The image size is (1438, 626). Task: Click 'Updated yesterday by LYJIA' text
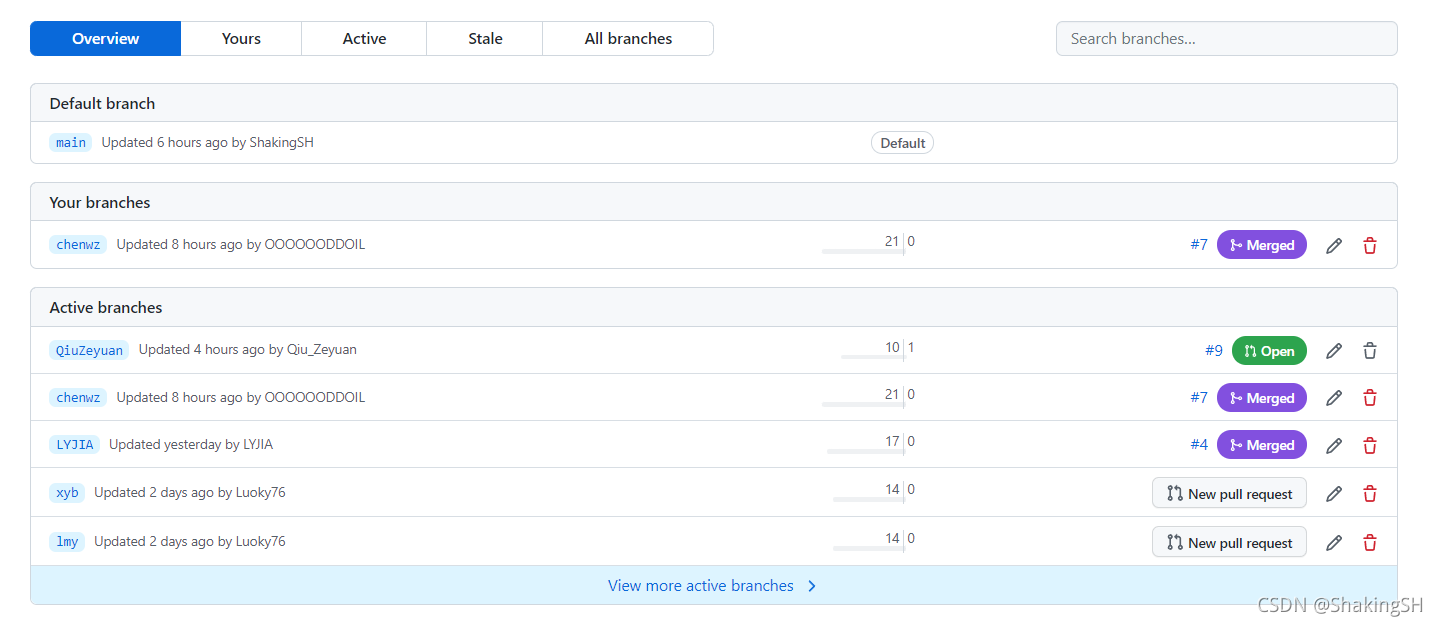tap(190, 444)
